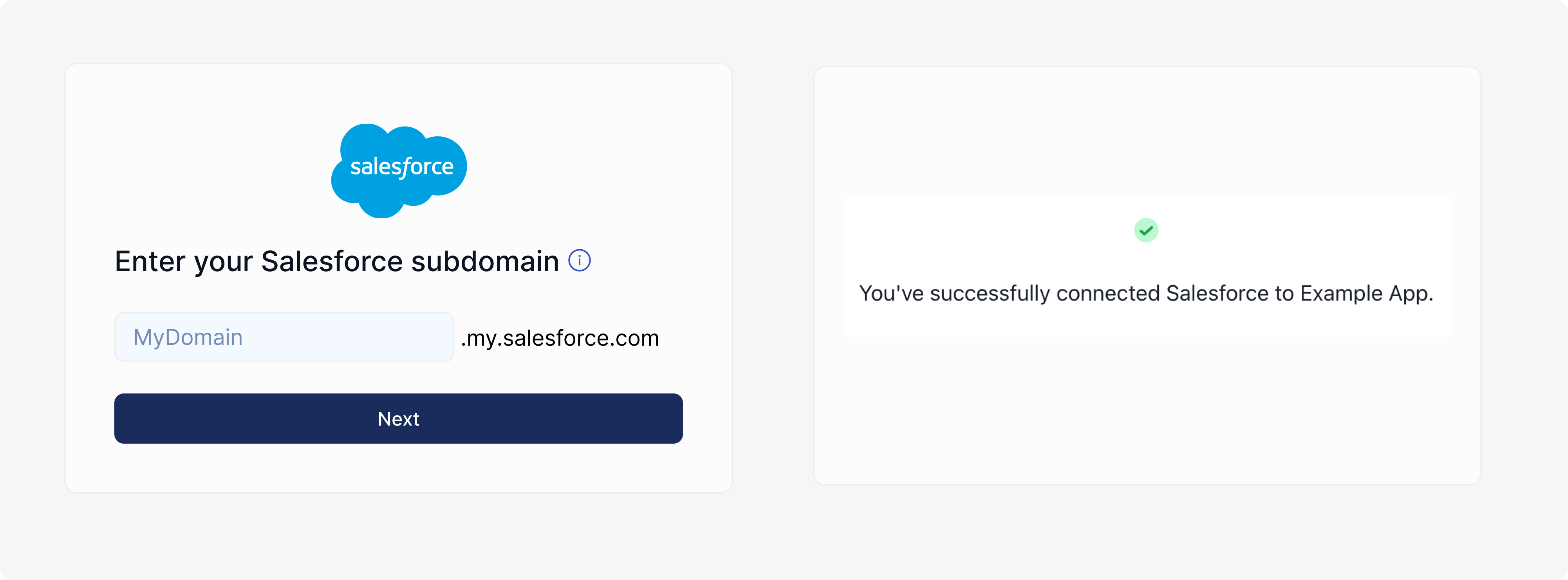Viewport: 1568px width, 580px height.
Task: Select the "Enter your Salesforce subdomain" heading
Action: [x=337, y=261]
